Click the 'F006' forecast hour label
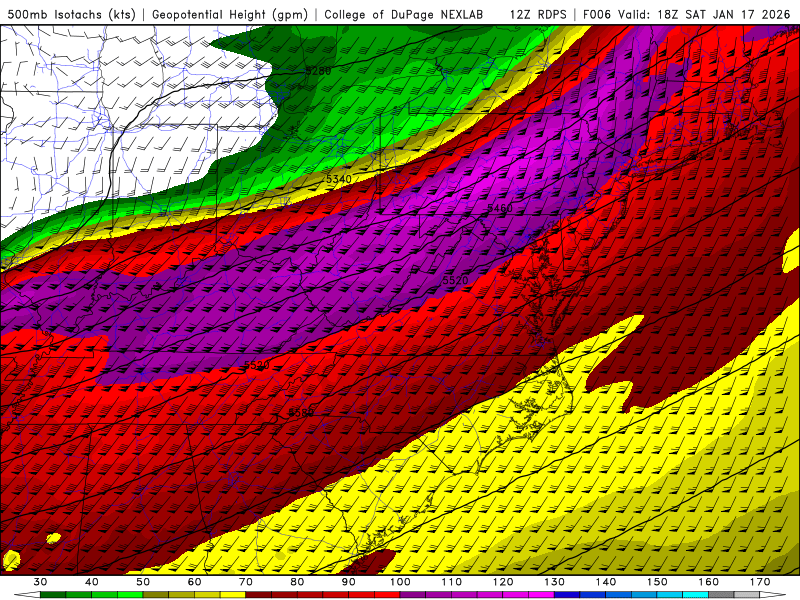Viewport: 800px width, 600px height. click(596, 14)
